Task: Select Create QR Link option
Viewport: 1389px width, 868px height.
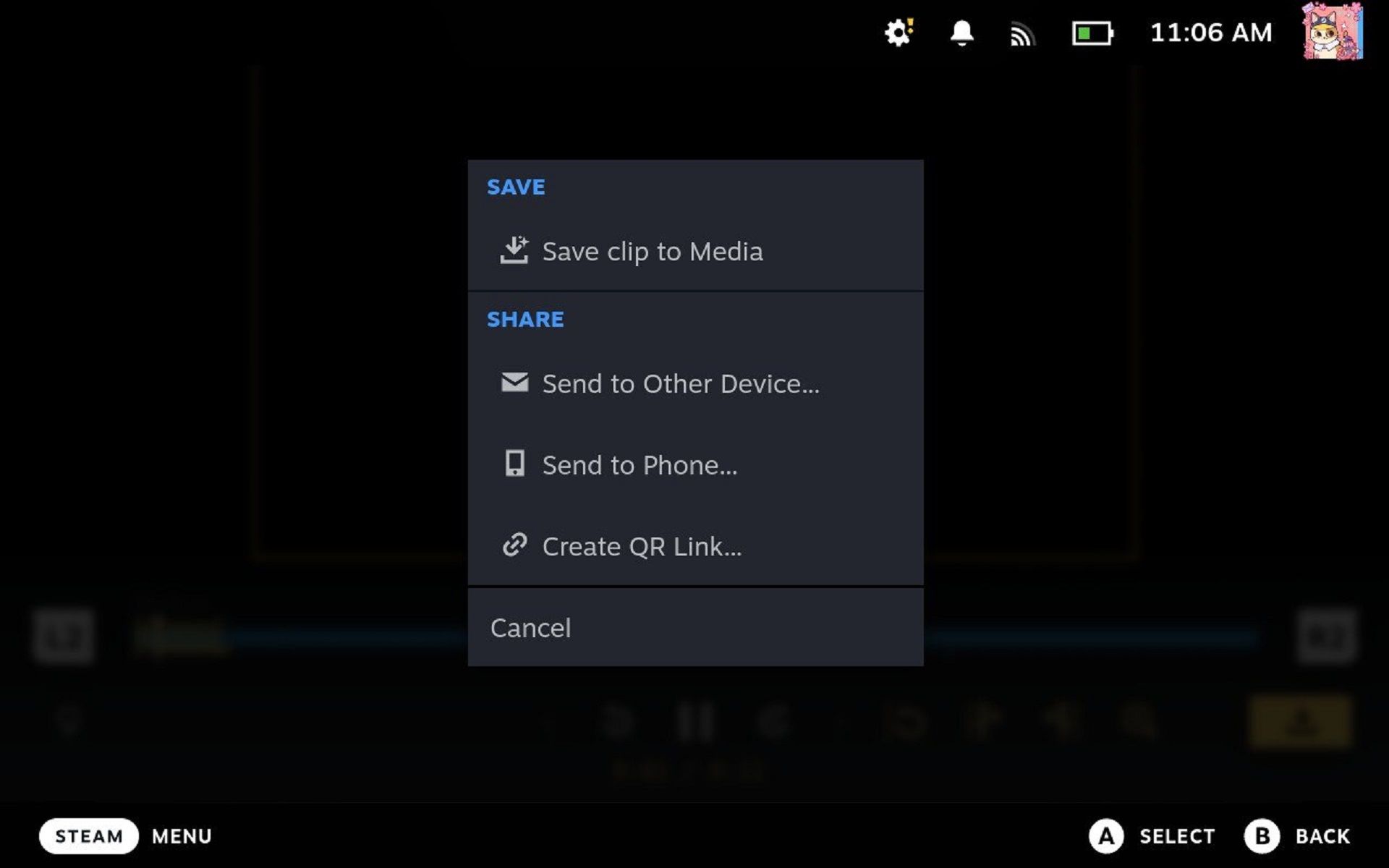Action: pos(642,545)
